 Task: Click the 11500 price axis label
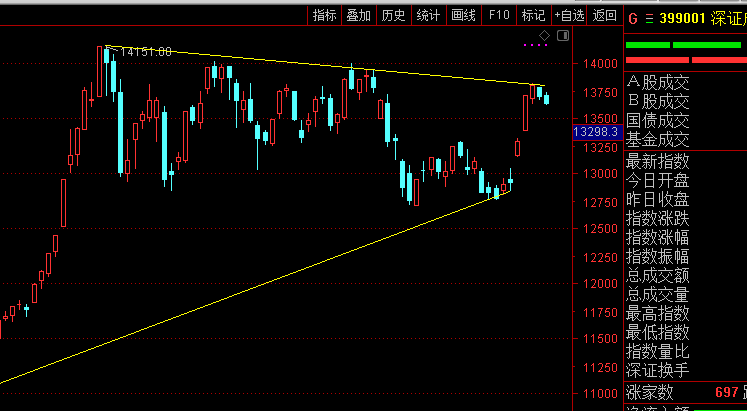click(598, 339)
